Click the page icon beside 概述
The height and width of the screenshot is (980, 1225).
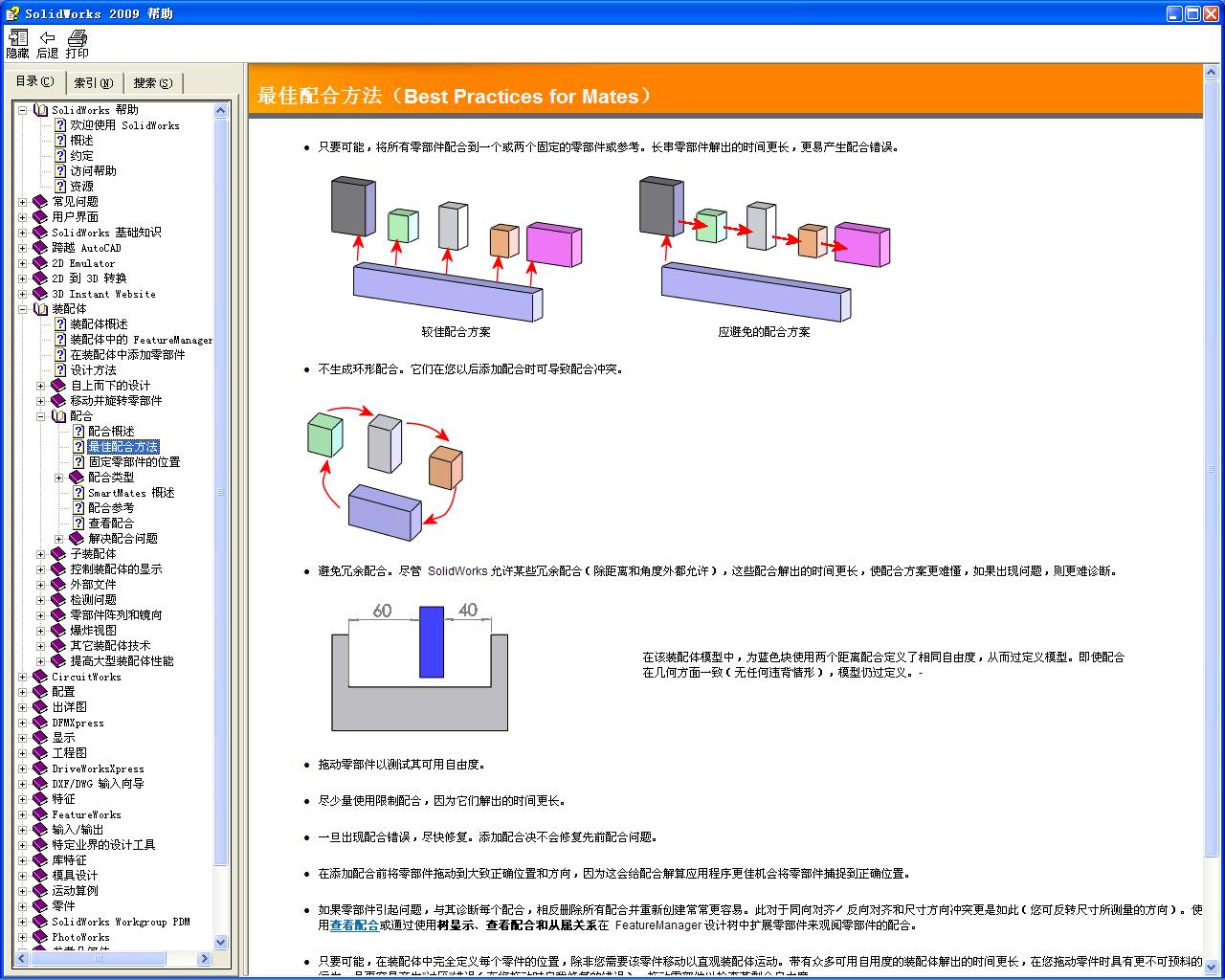click(x=60, y=141)
